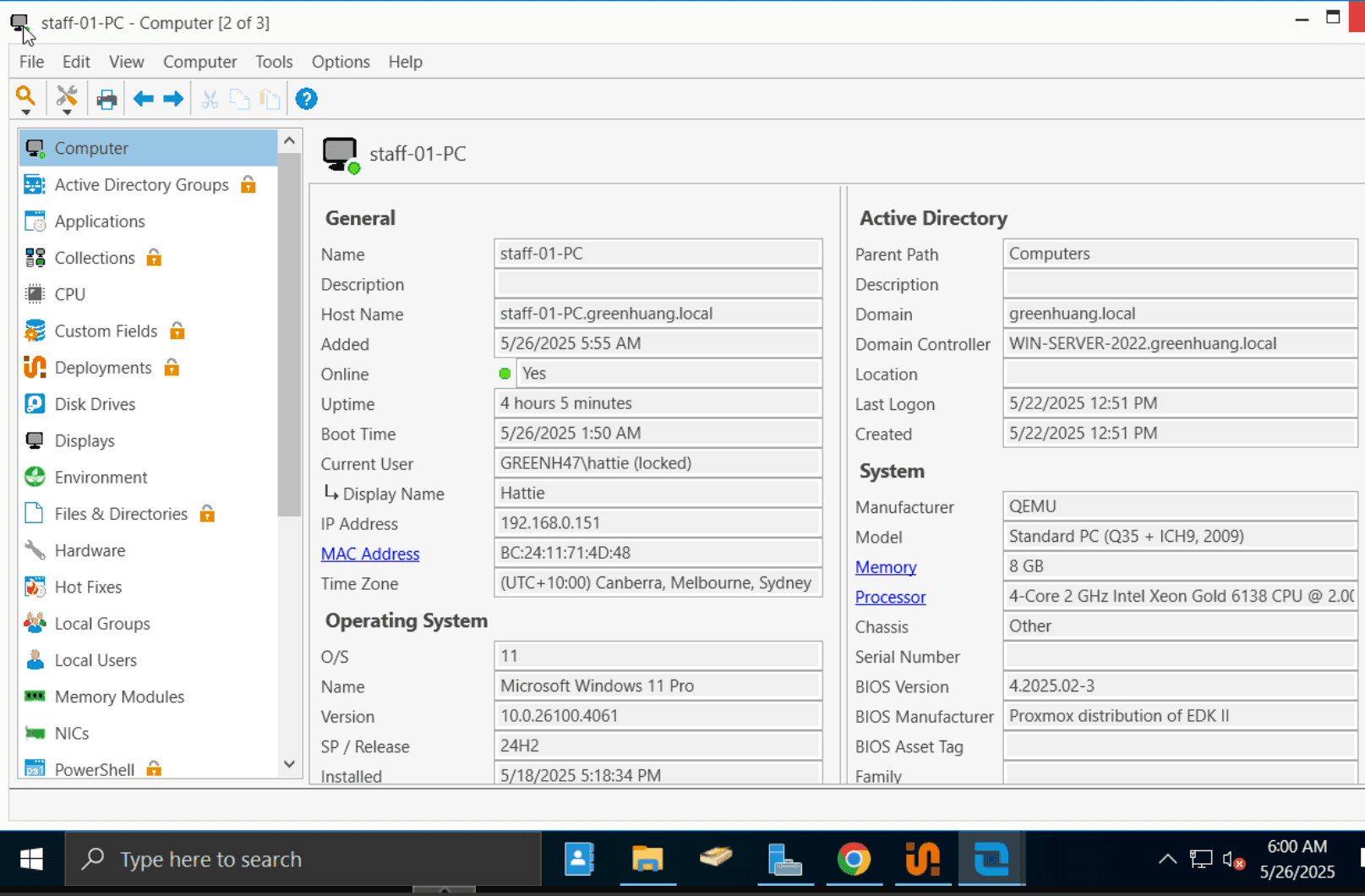Click the staff-01-PC computer header icon

[341, 156]
